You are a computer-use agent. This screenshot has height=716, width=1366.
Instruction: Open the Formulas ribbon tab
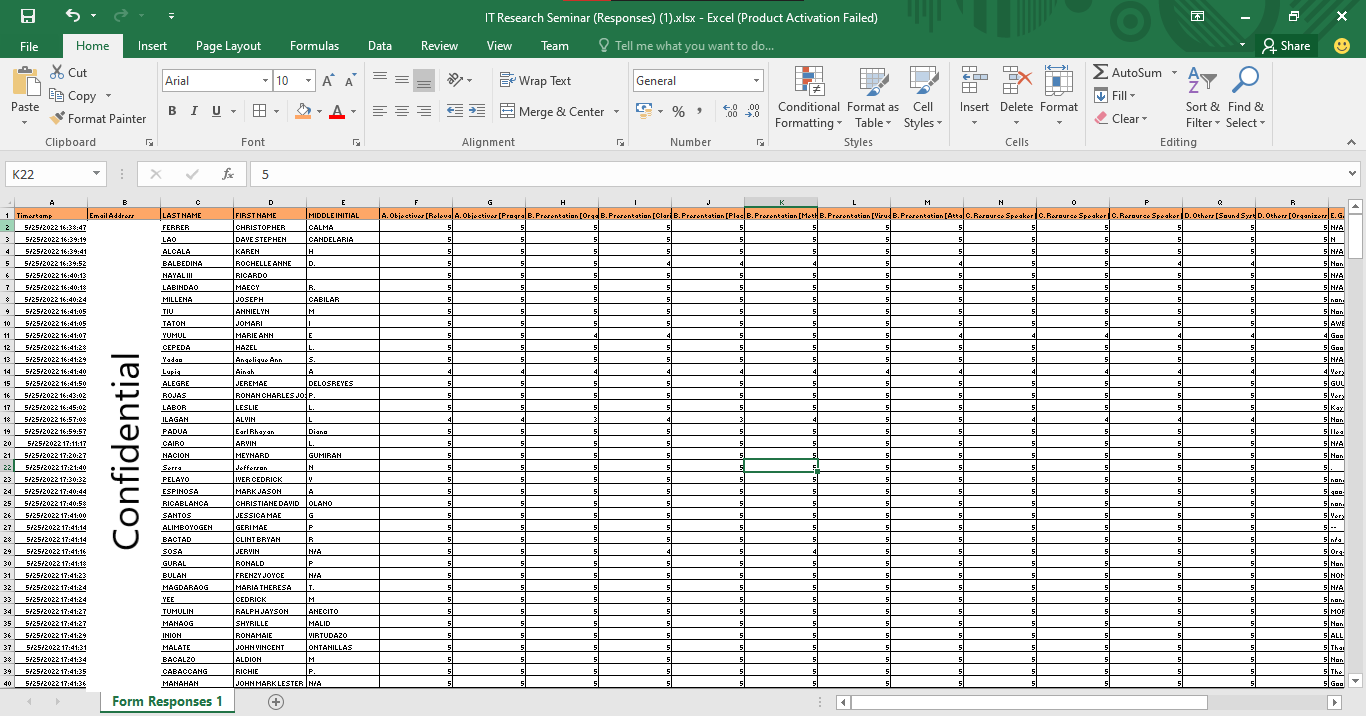(x=314, y=46)
